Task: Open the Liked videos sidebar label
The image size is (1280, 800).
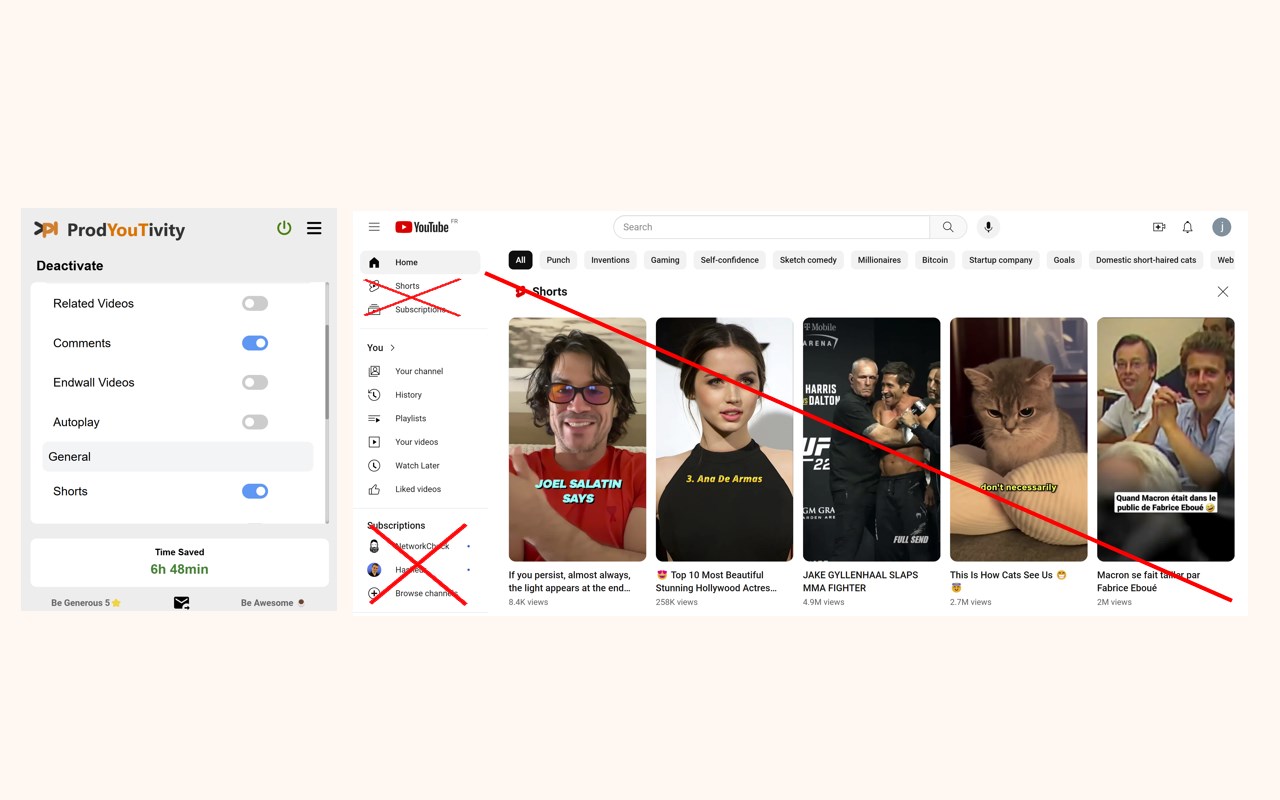Action: point(418,489)
